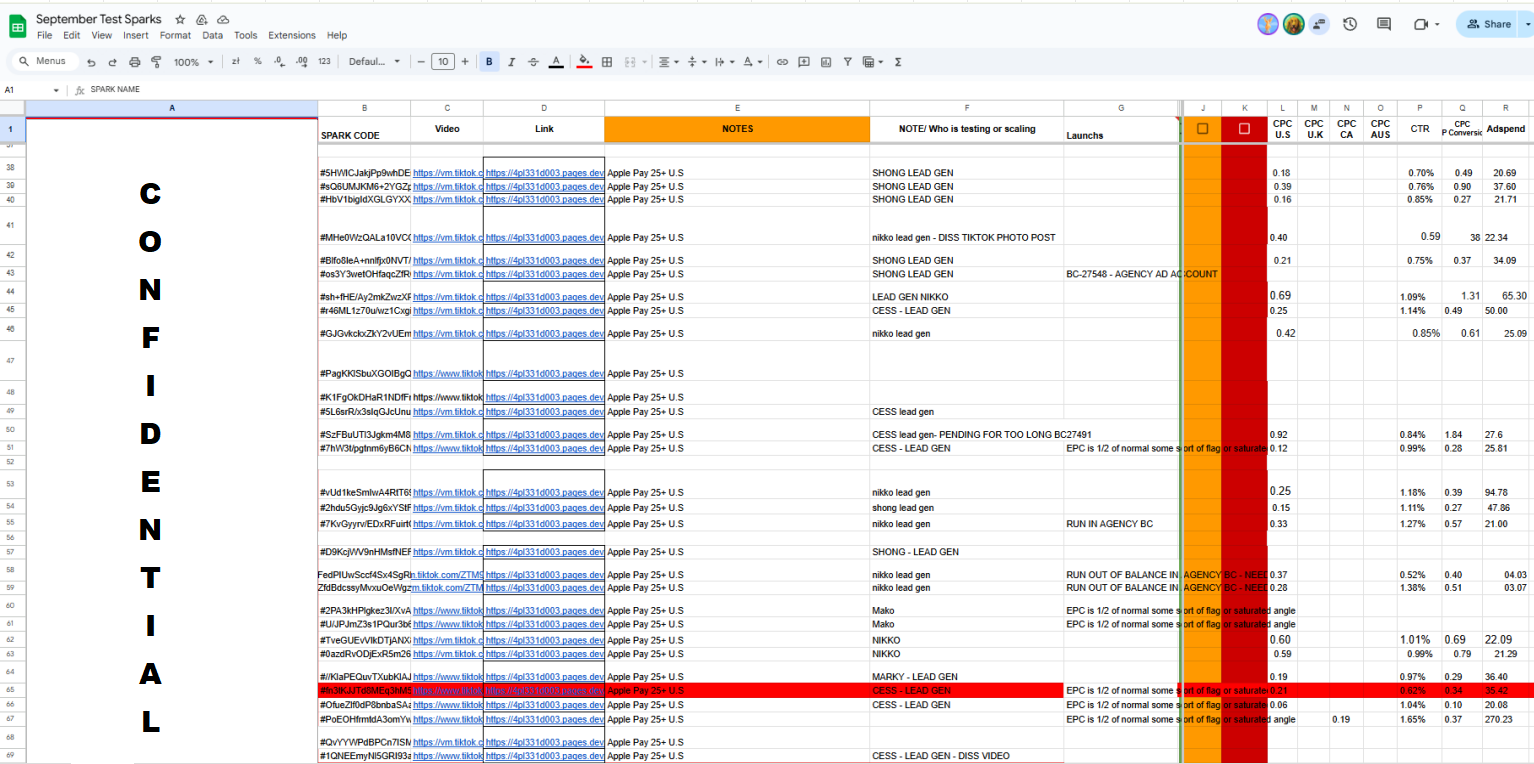Viewport: 1534px width, 764px height.
Task: Open the borders tool
Action: click(607, 62)
